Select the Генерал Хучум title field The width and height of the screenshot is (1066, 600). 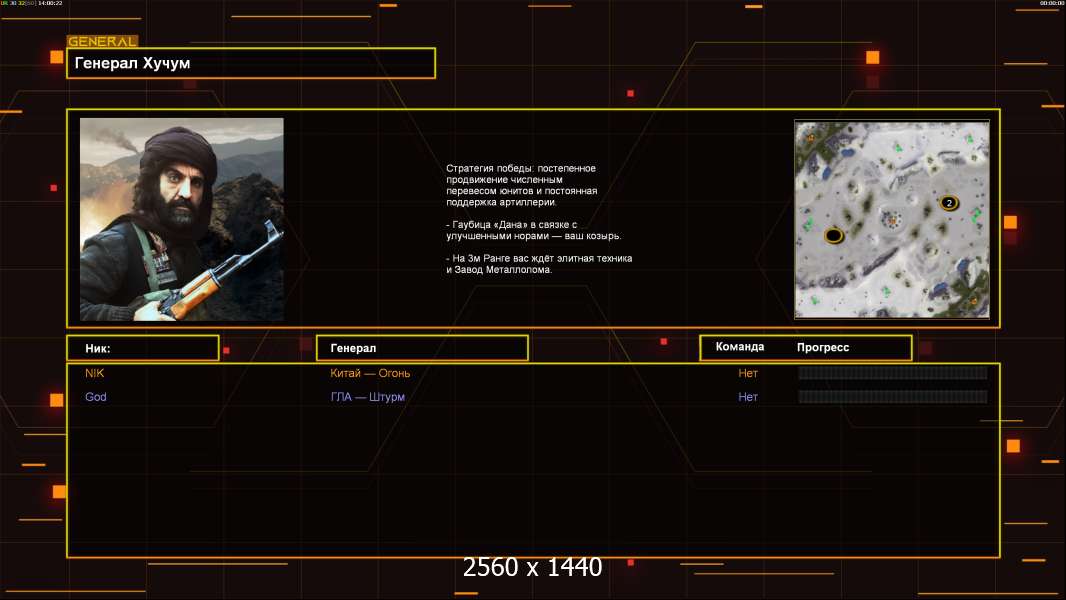pos(251,63)
